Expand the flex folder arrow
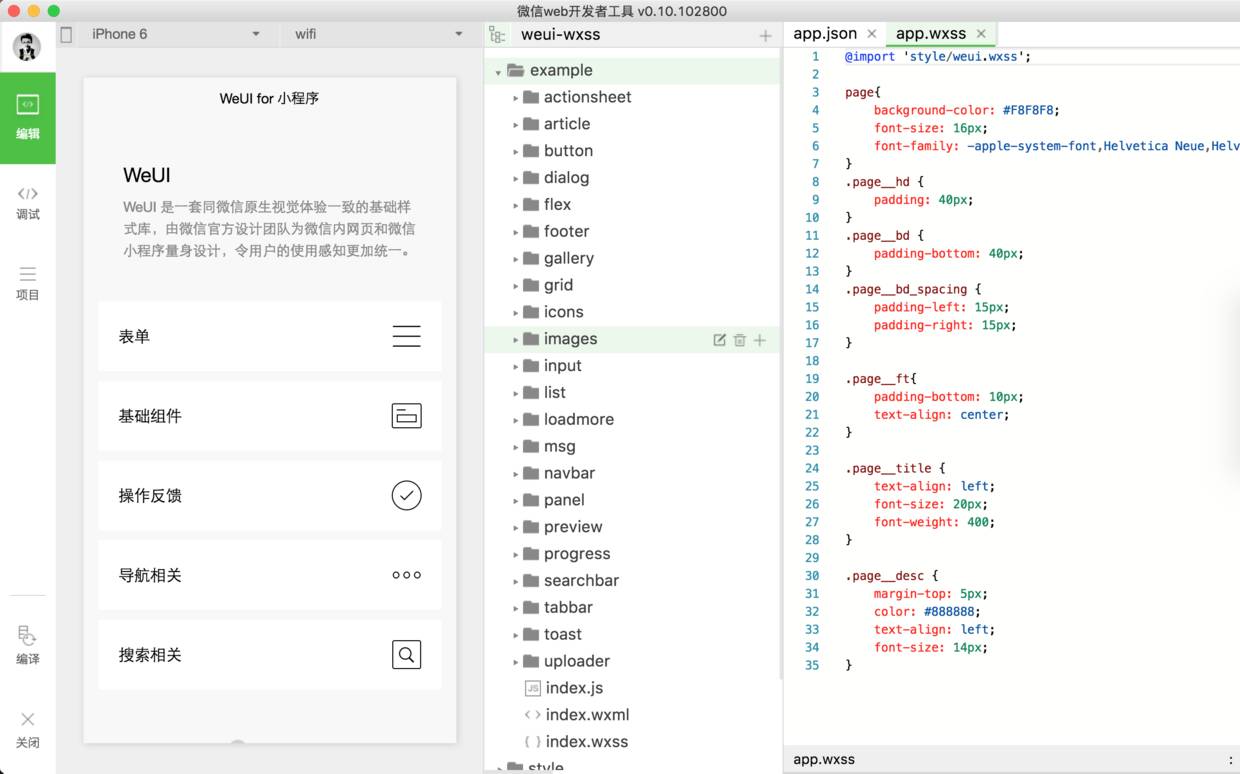This screenshot has height=774, width=1240. 516,205
